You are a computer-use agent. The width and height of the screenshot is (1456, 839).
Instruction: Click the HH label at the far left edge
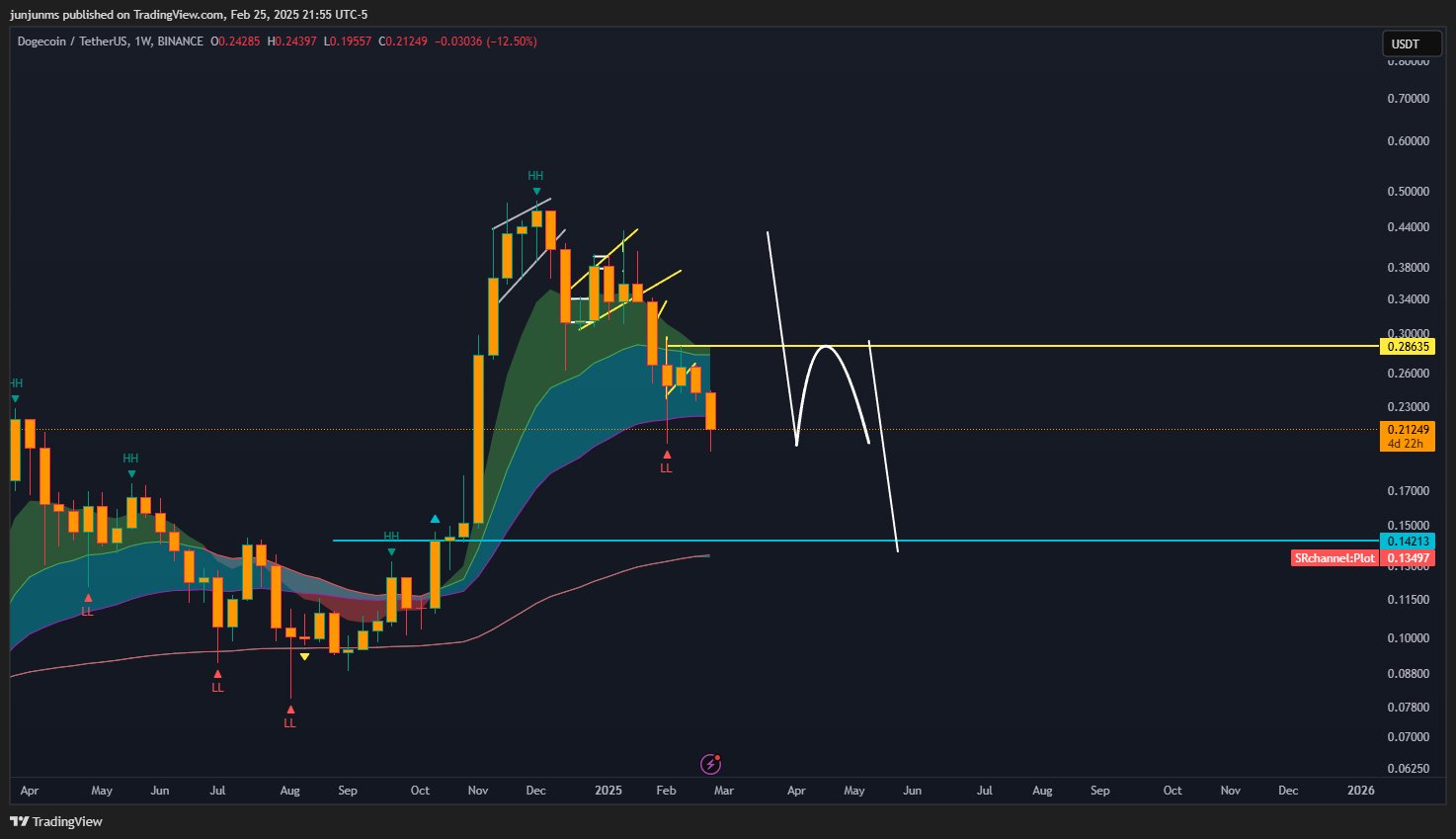tap(15, 382)
